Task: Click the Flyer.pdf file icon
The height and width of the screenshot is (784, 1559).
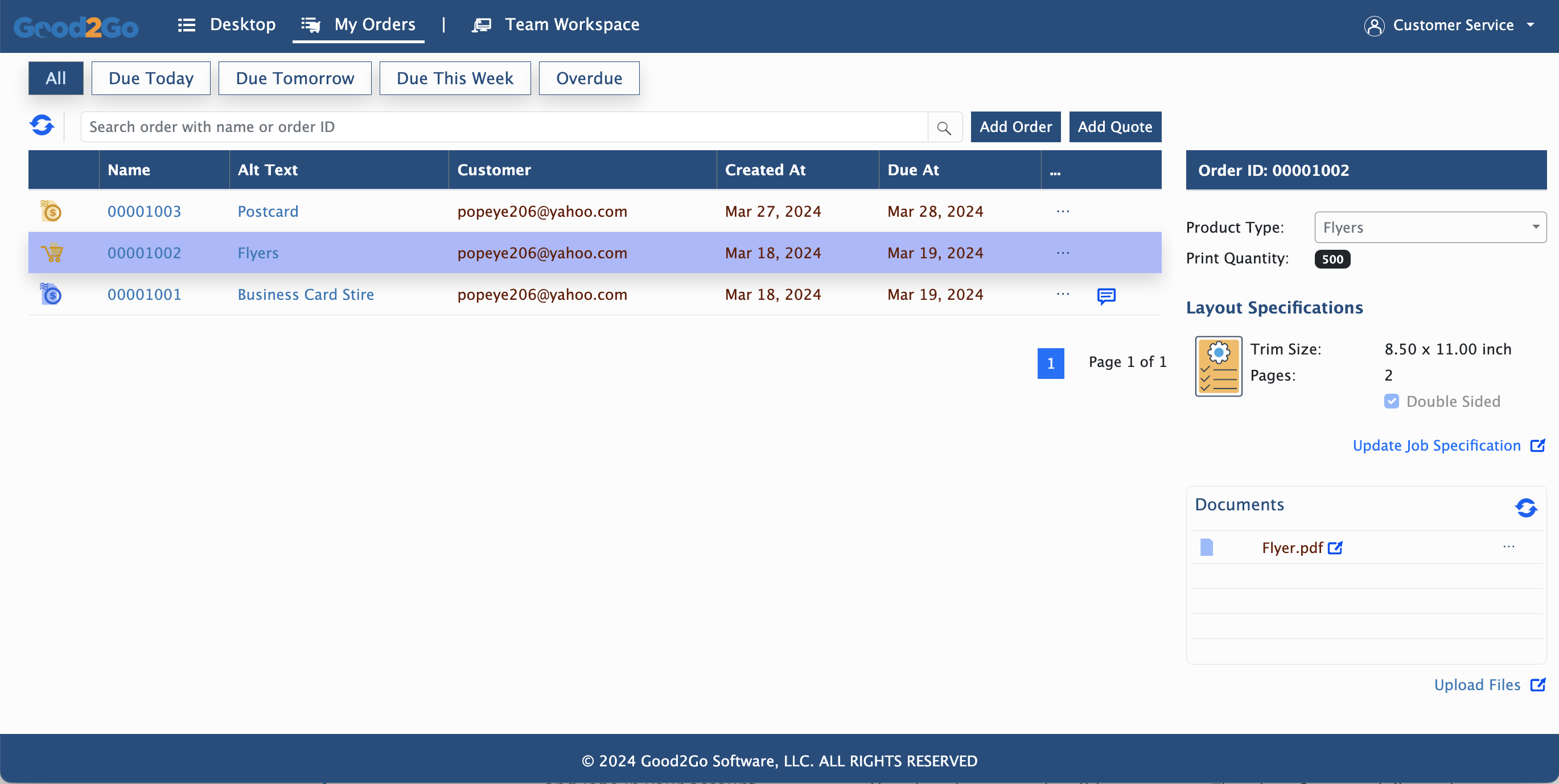Action: click(1207, 547)
